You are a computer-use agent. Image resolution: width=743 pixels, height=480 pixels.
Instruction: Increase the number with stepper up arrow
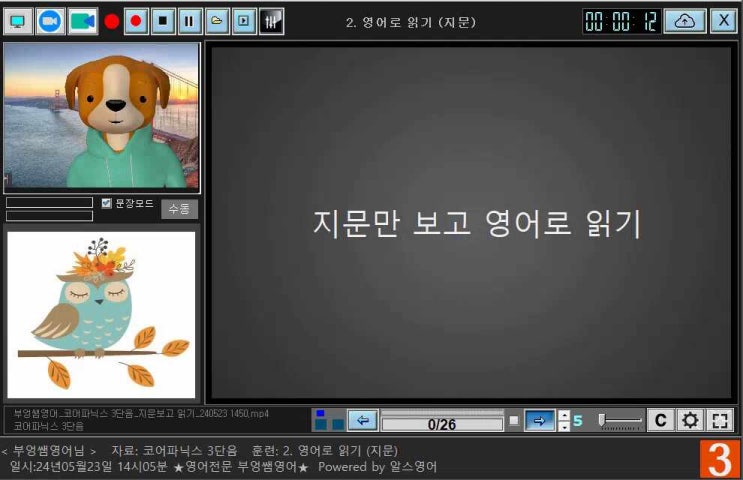pos(563,416)
